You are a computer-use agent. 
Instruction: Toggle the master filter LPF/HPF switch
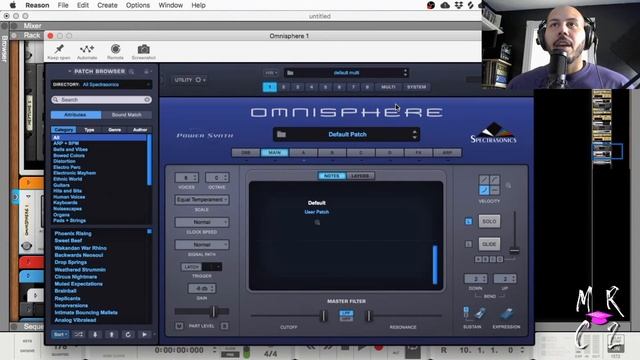[x=346, y=315]
